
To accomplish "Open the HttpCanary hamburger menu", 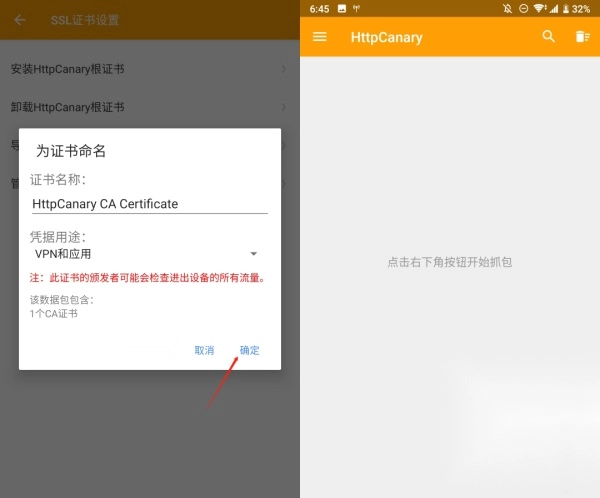I will tap(320, 37).
